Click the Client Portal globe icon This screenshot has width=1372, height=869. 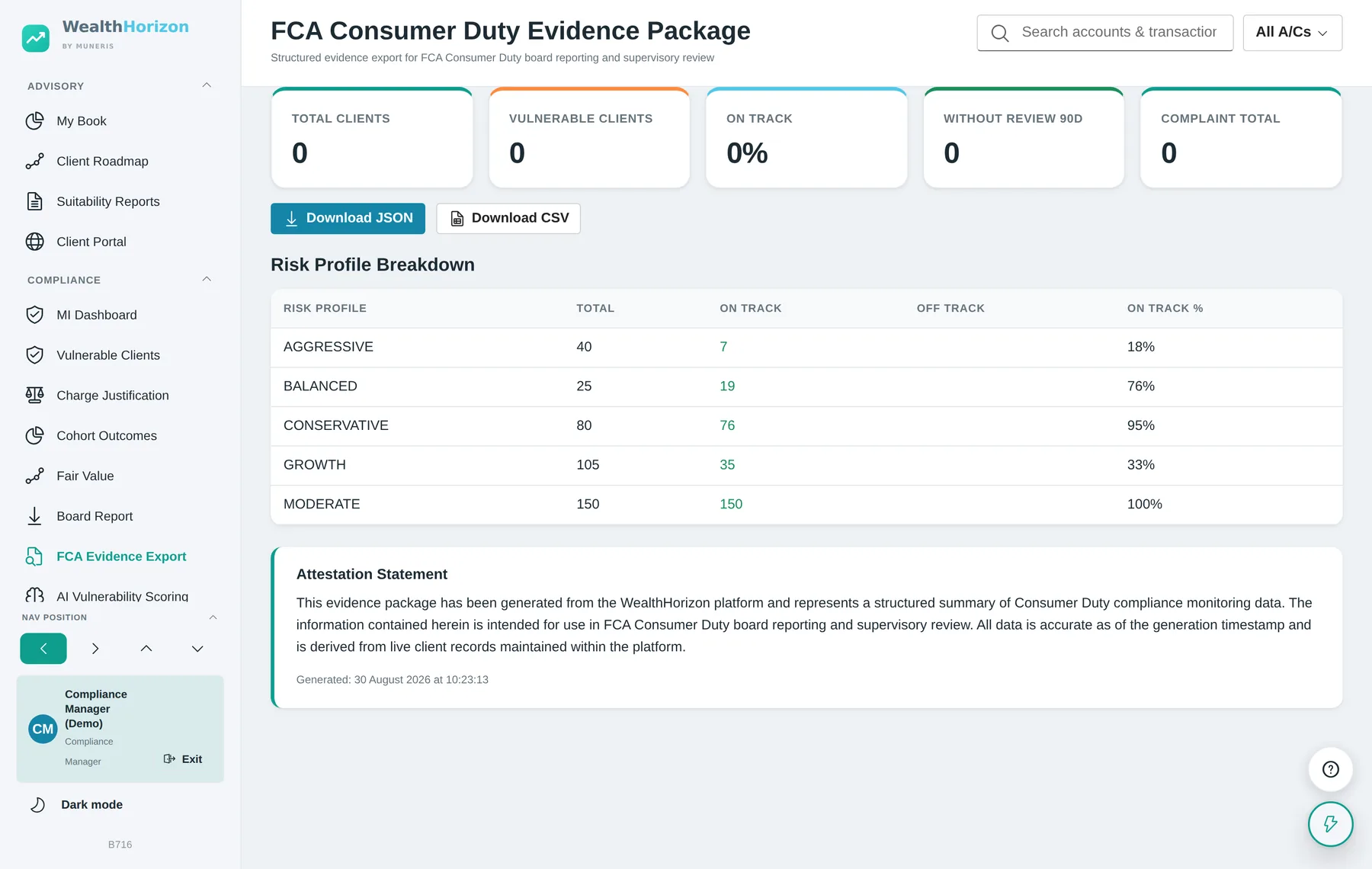pos(34,242)
